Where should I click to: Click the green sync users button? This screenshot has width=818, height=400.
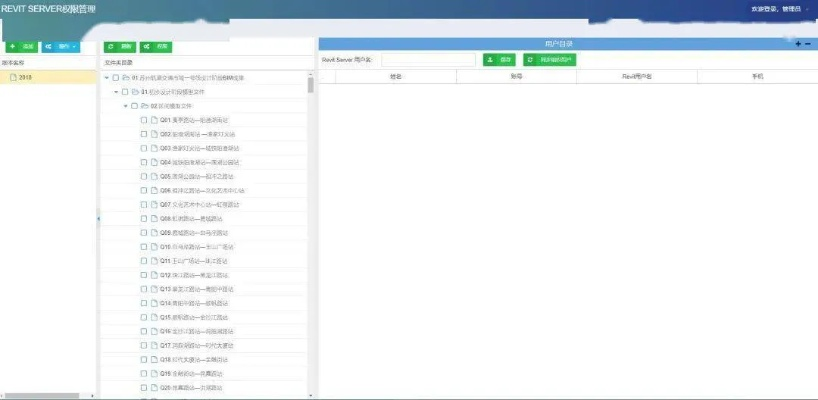click(550, 60)
